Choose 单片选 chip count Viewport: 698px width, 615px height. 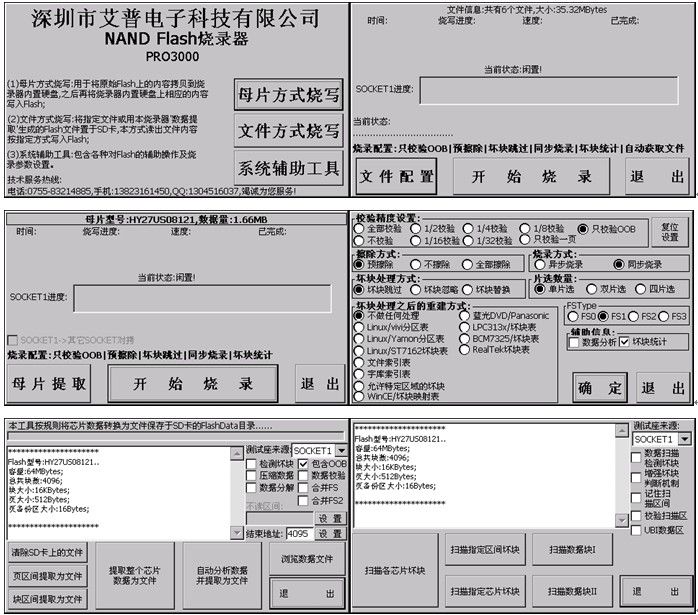540,289
